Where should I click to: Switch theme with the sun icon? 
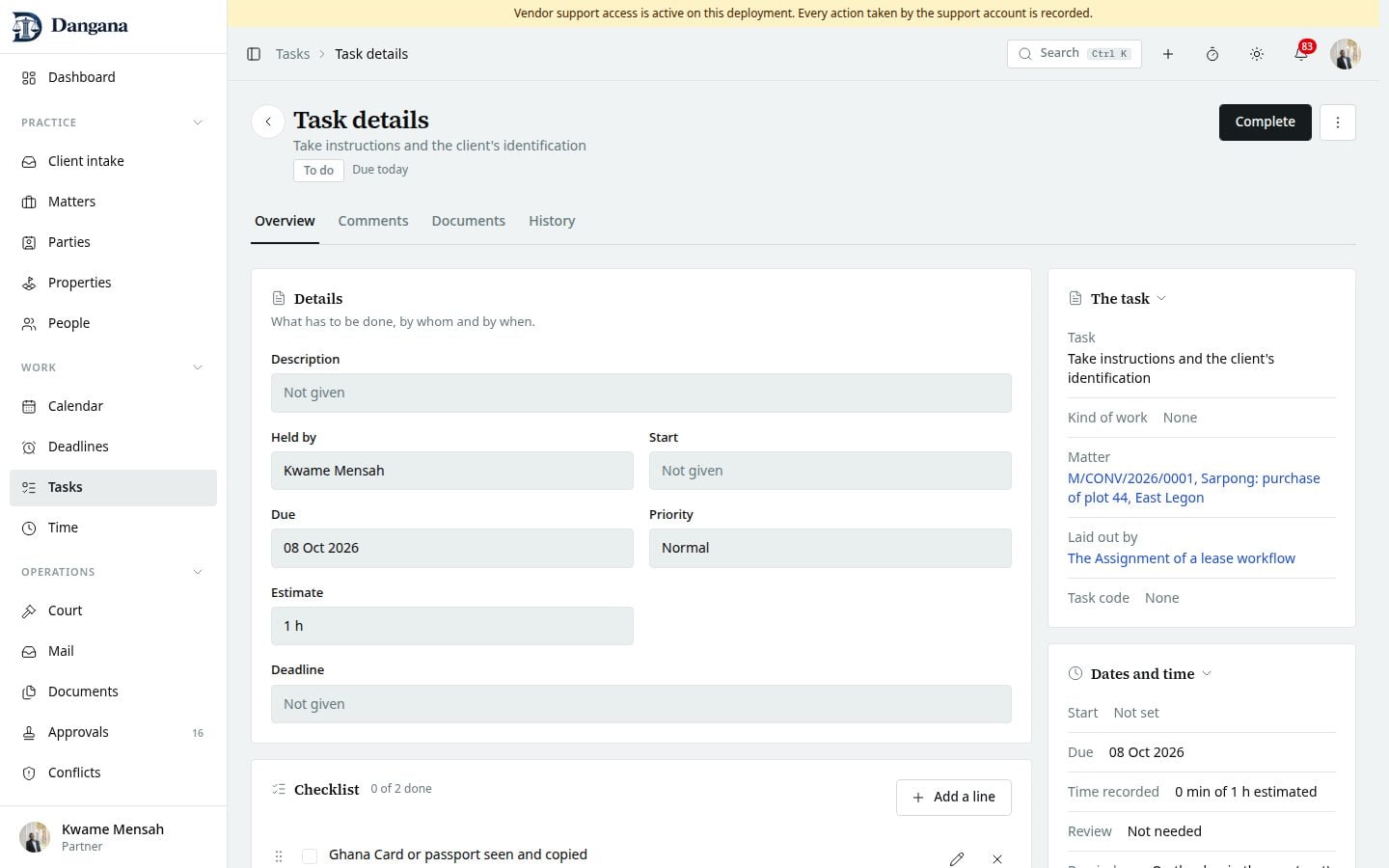[x=1257, y=54]
